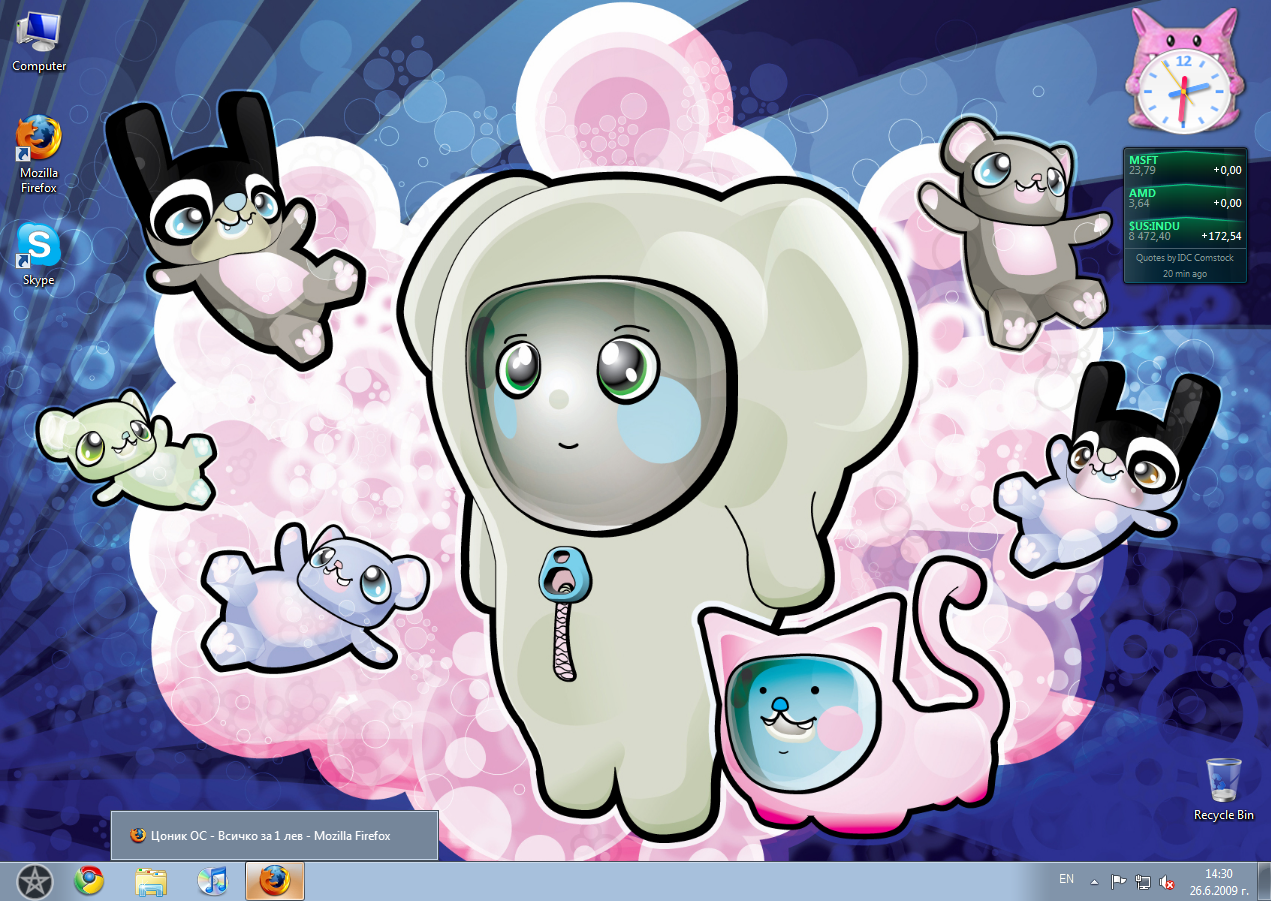The height and width of the screenshot is (901, 1271).
Task: Open the Skype desktop shortcut
Action: (39, 254)
